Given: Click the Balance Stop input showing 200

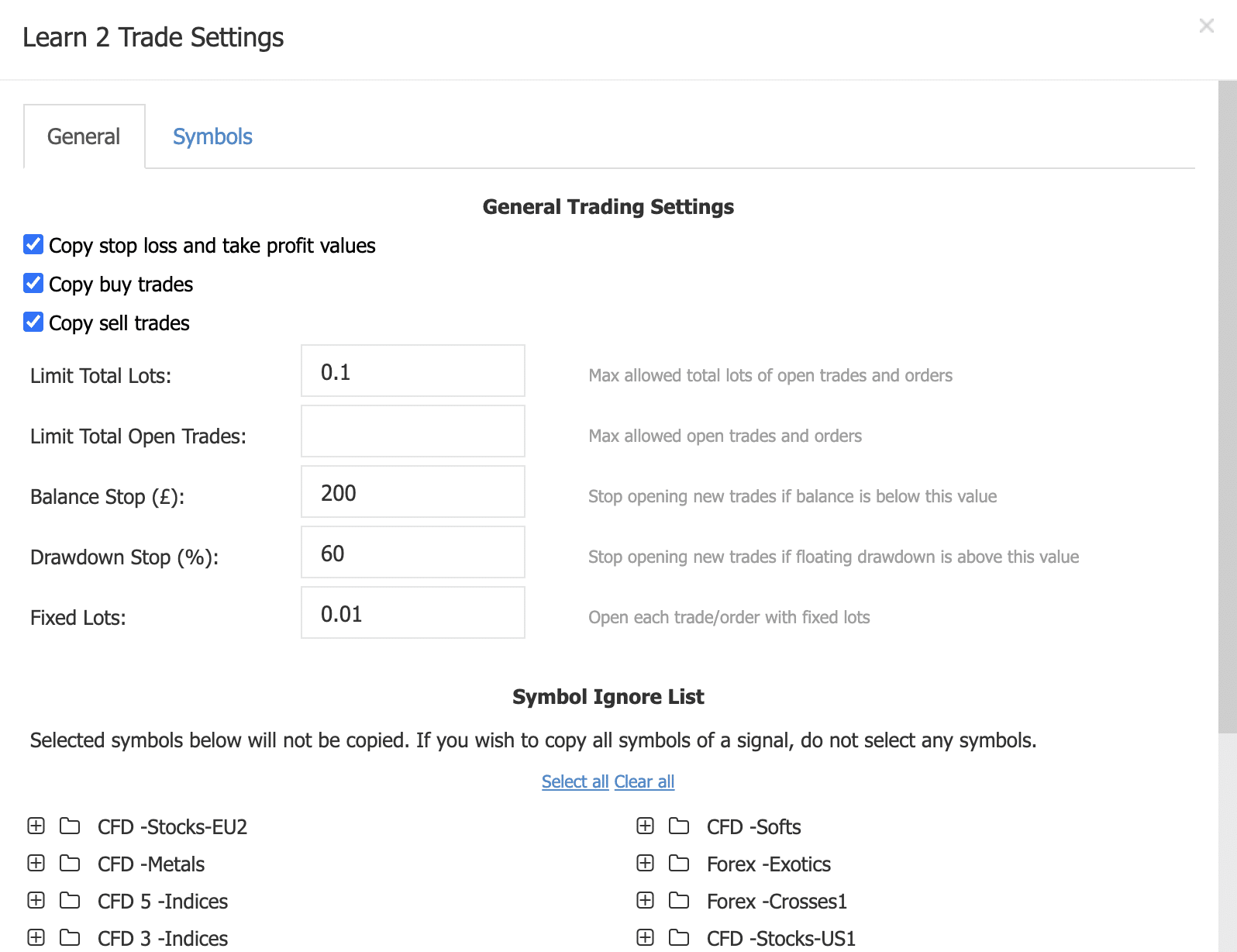Looking at the screenshot, I should 413,492.
